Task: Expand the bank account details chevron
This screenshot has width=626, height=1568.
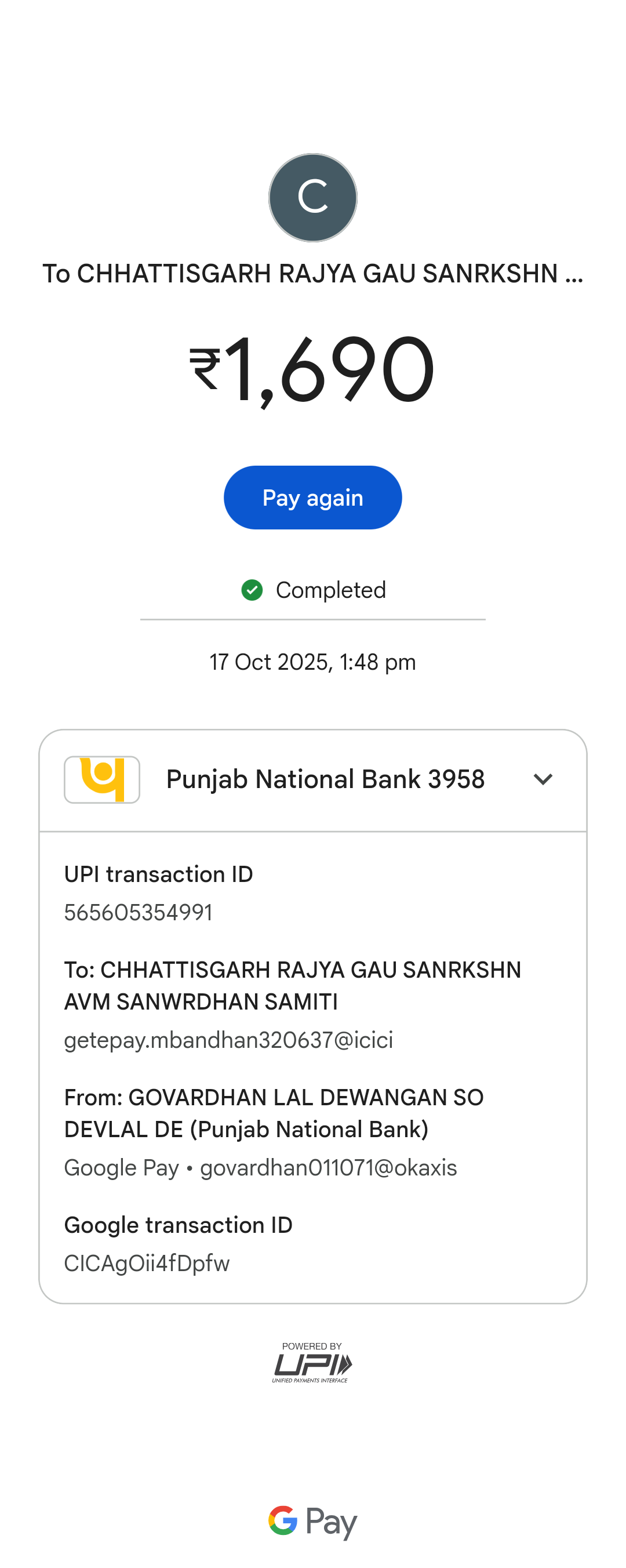Action: [x=543, y=779]
